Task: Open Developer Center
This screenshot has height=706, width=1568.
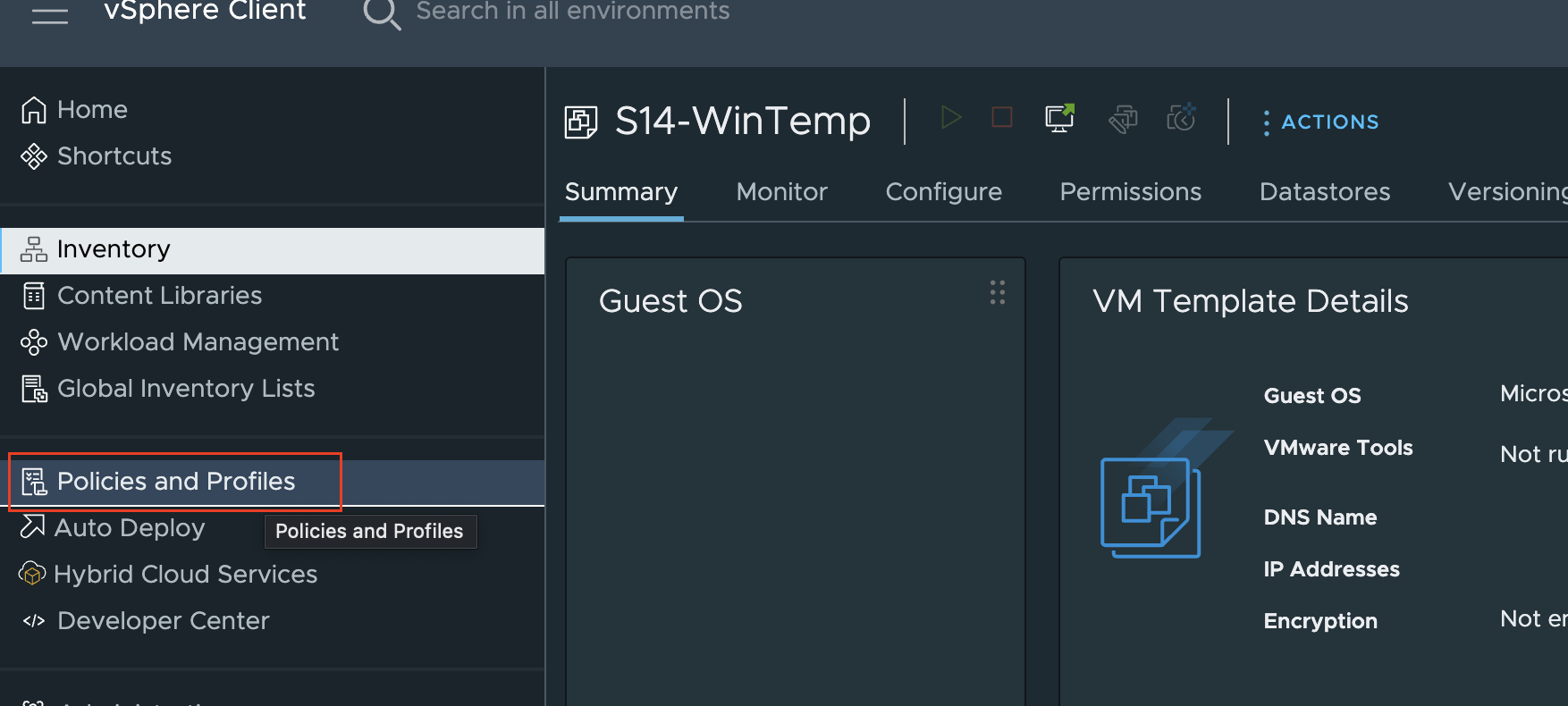Action: [163, 621]
